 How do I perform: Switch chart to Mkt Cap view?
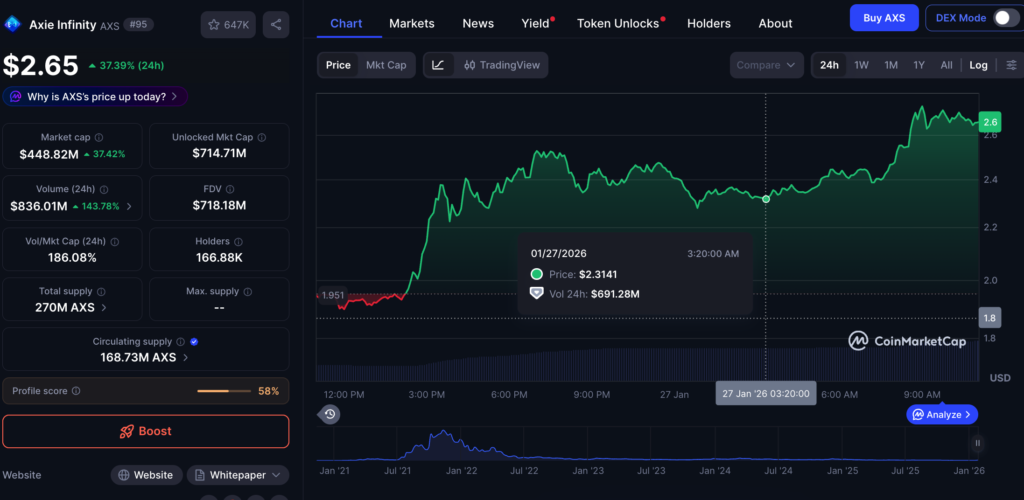coord(386,65)
